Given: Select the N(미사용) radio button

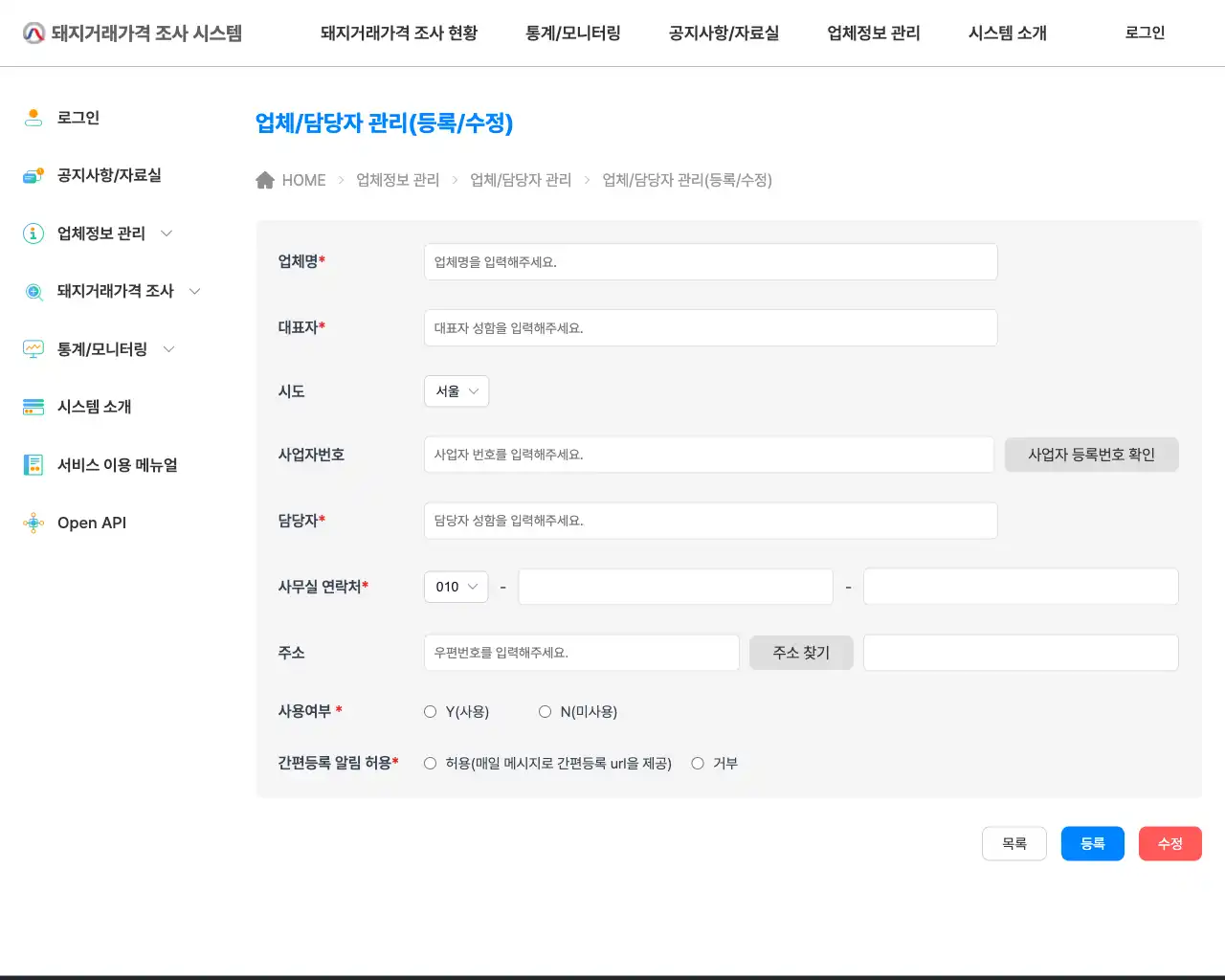Looking at the screenshot, I should click(x=545, y=711).
